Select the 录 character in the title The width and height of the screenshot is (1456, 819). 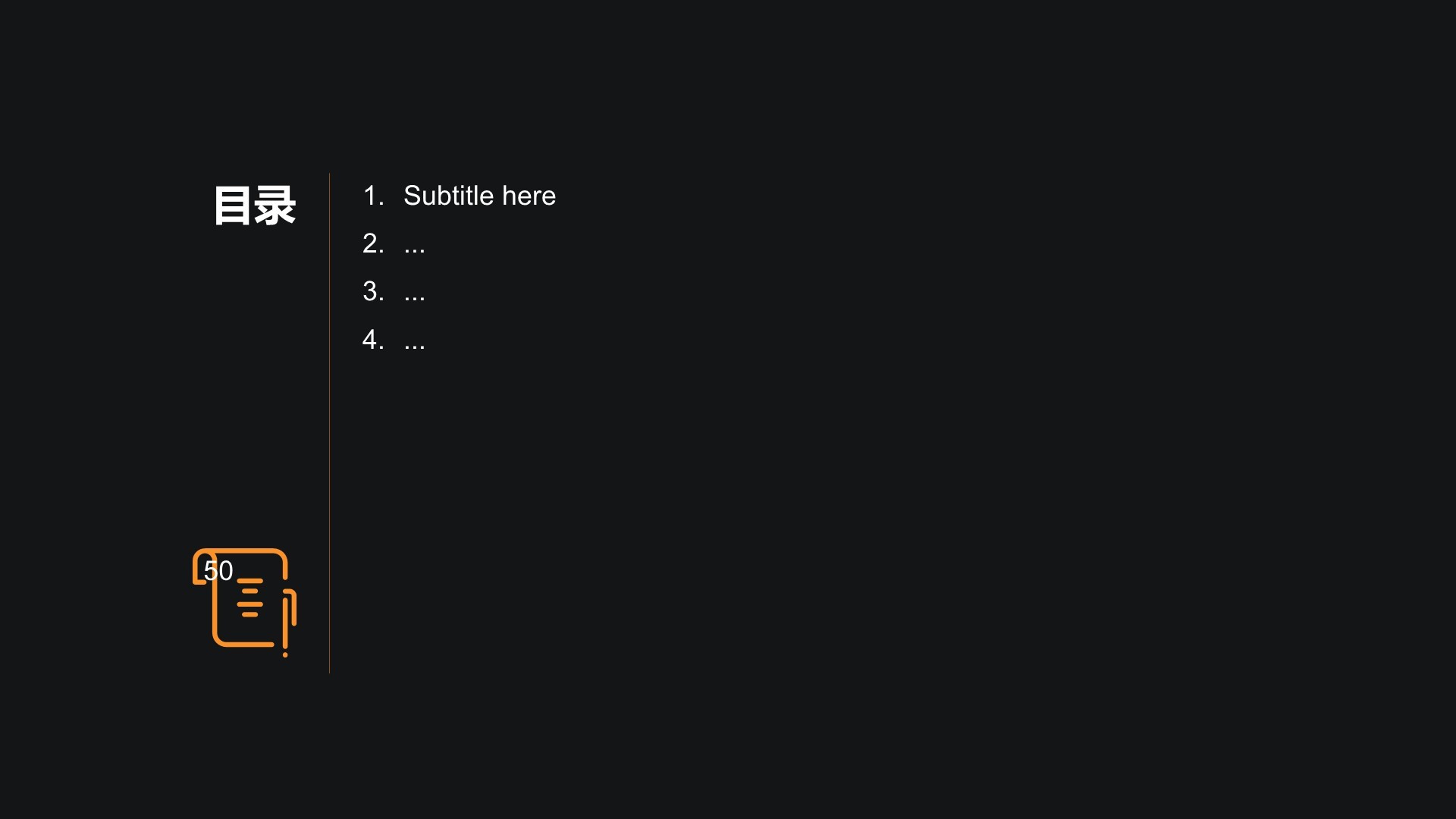click(x=275, y=206)
